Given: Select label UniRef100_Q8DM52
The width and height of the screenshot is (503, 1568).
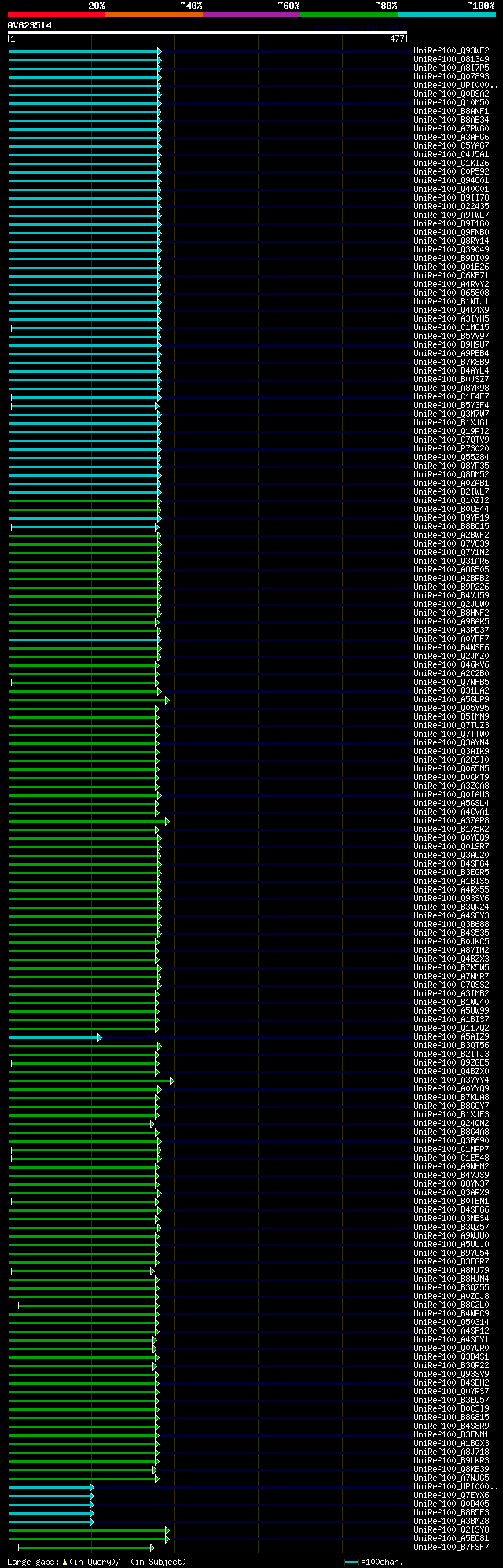Looking at the screenshot, I should click(451, 474).
